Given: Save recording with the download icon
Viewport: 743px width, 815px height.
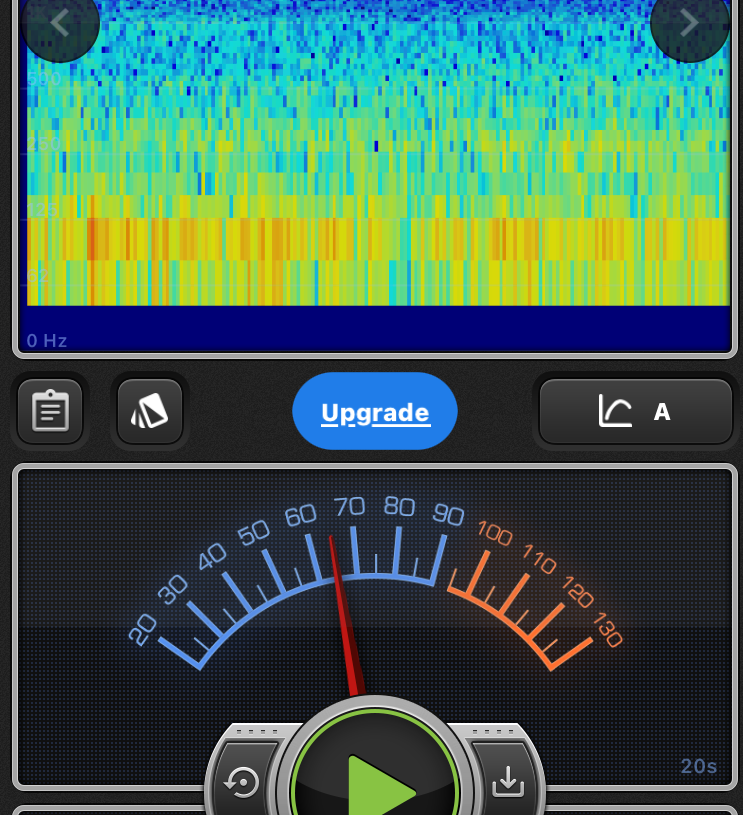Looking at the screenshot, I should pos(508,781).
